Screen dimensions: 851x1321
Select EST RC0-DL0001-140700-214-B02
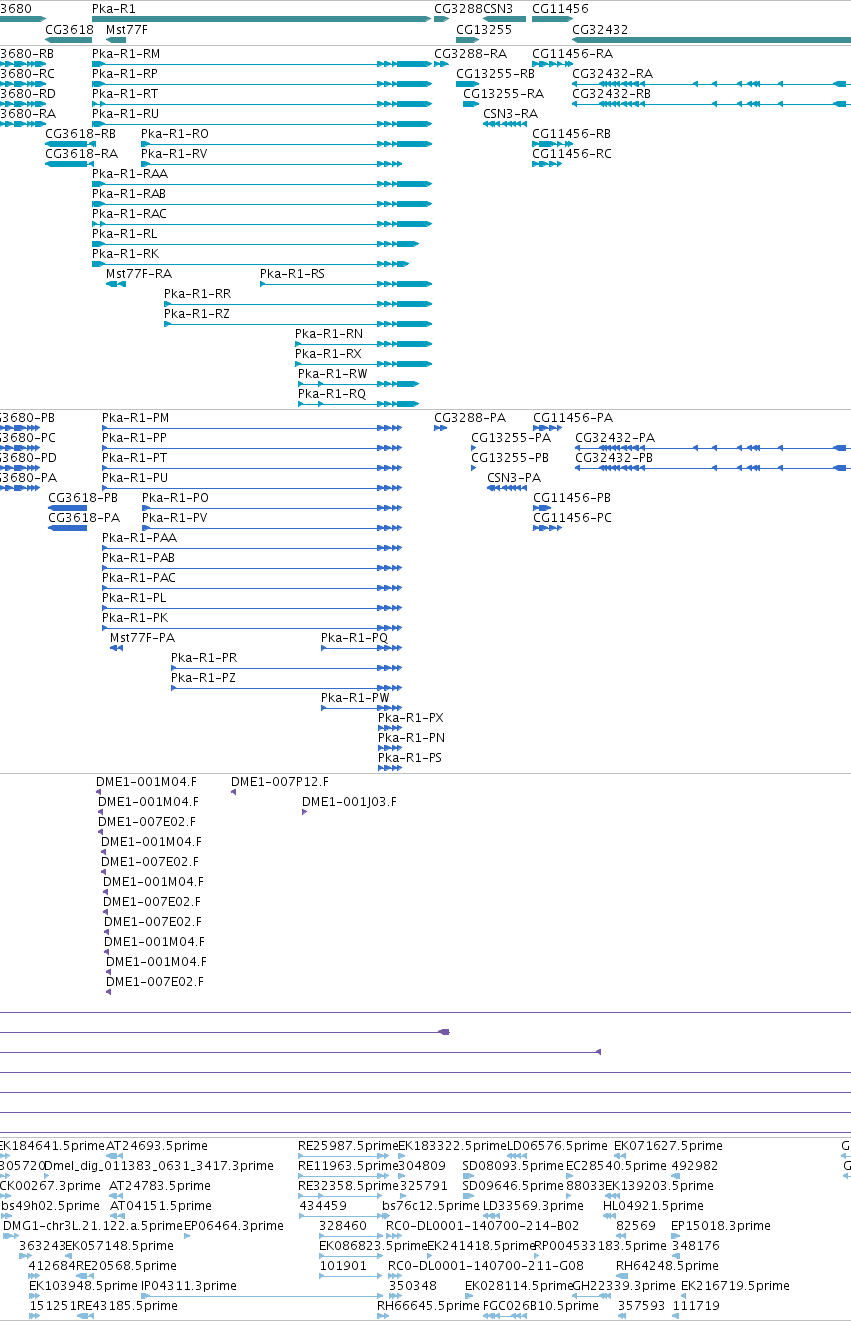tap(483, 1226)
